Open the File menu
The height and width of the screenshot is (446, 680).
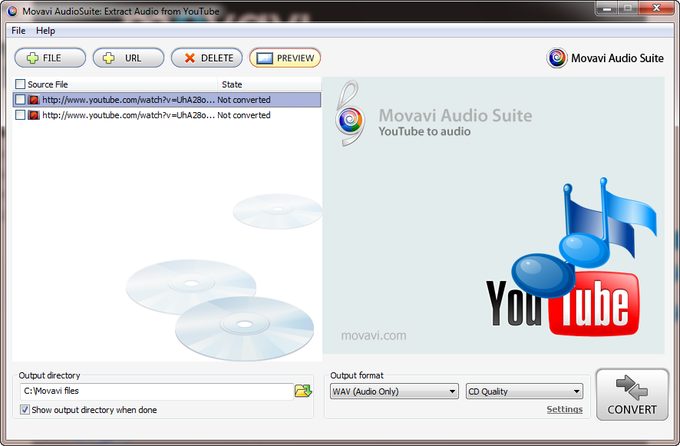click(x=18, y=30)
